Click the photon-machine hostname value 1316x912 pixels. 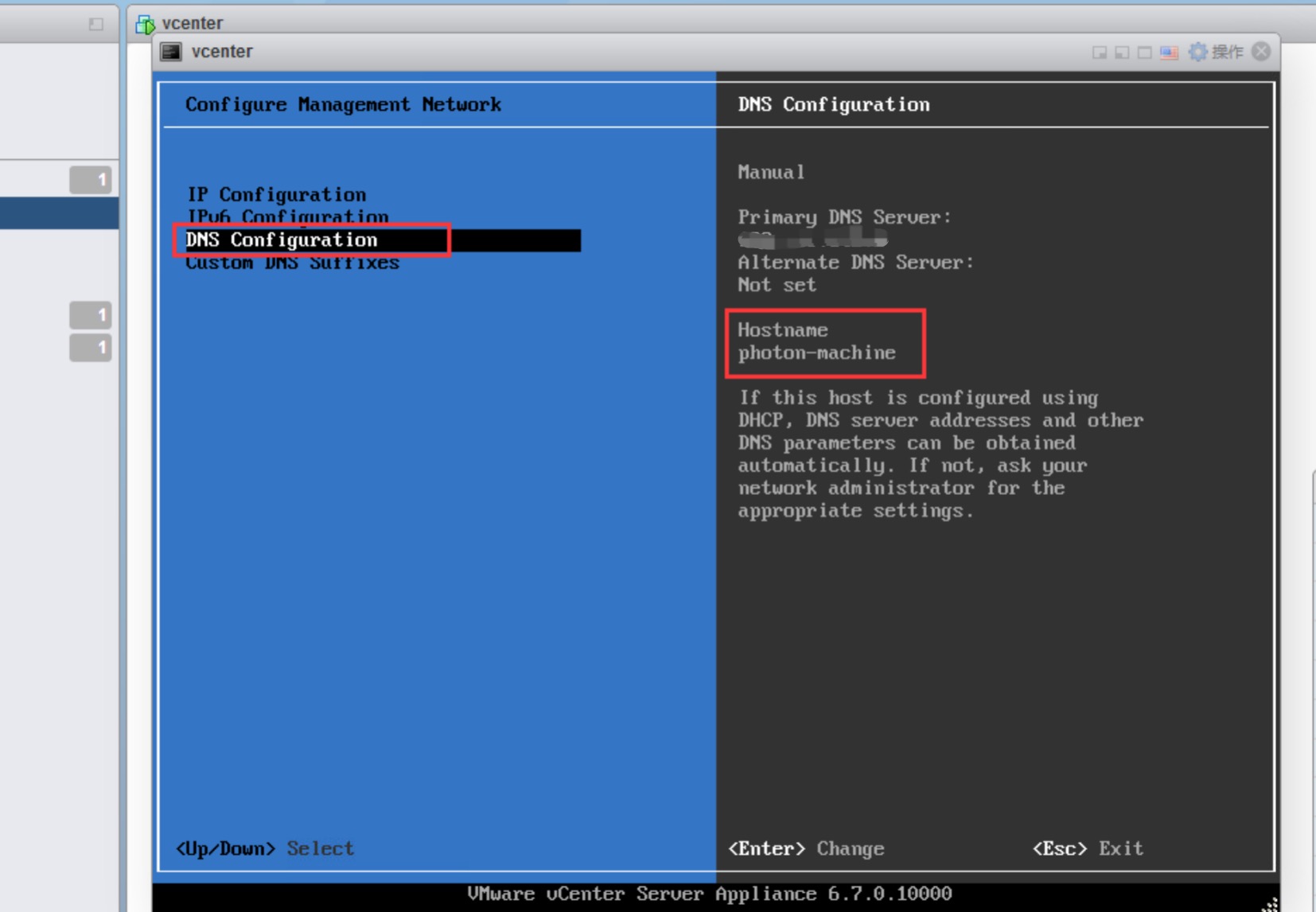click(x=816, y=353)
